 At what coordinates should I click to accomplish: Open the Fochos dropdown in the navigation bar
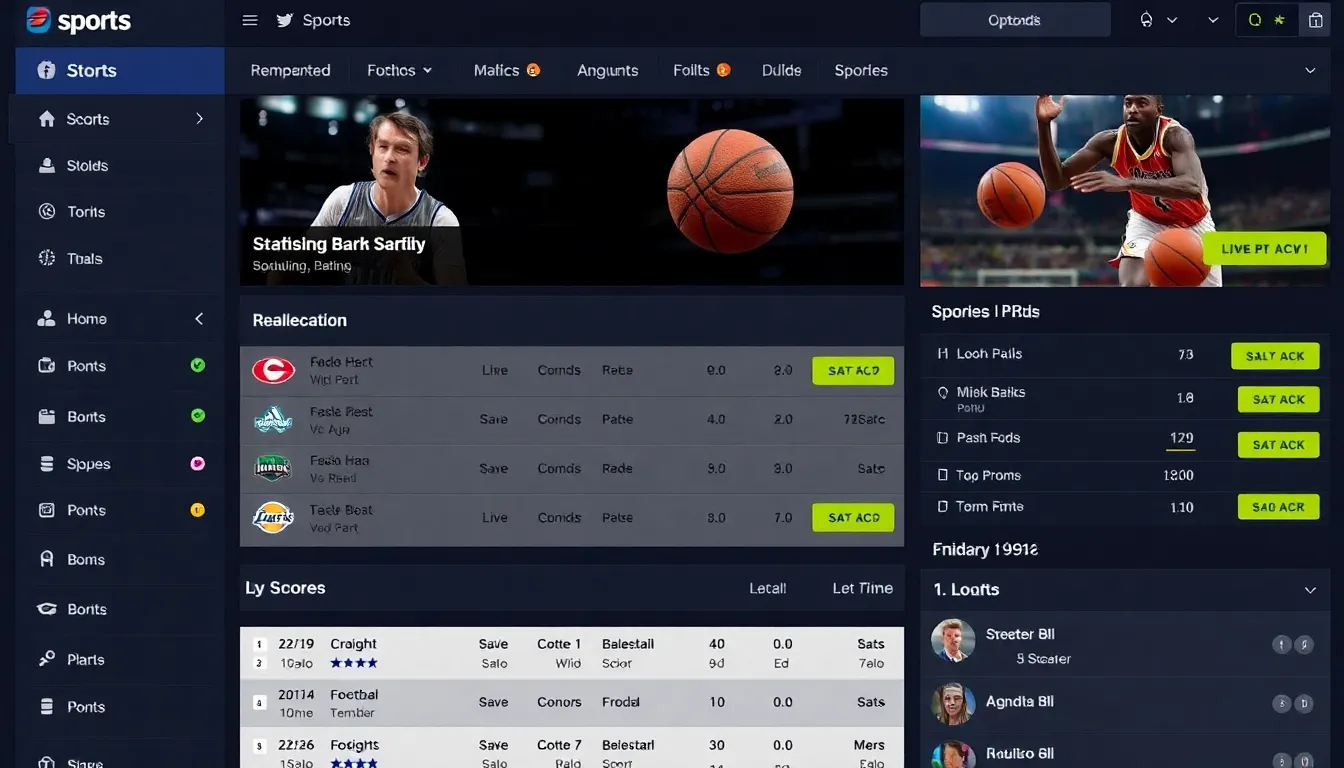pyautogui.click(x=399, y=70)
